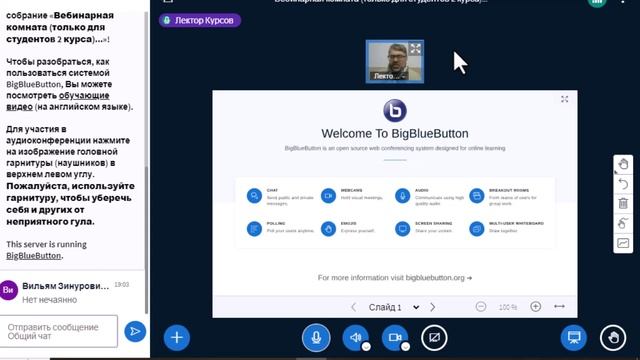The height and width of the screenshot is (360, 640).
Task: Make the presentation fullscreen
Action: [564, 99]
